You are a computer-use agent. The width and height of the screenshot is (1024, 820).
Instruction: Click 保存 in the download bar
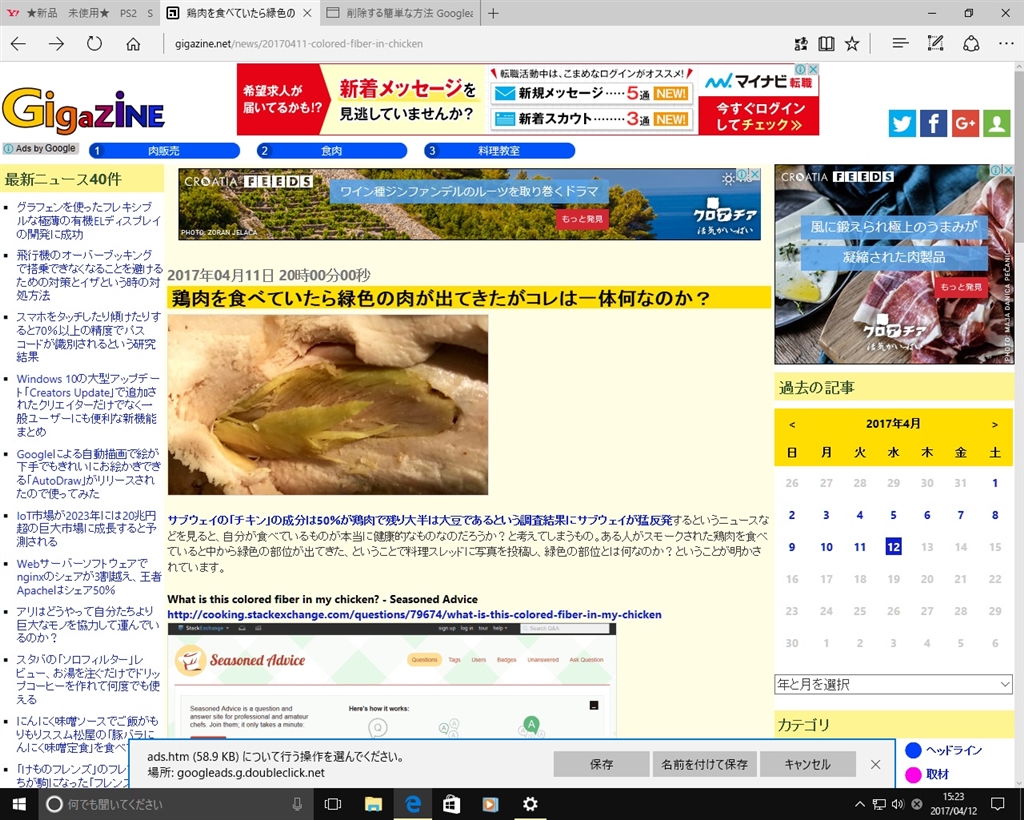point(601,764)
